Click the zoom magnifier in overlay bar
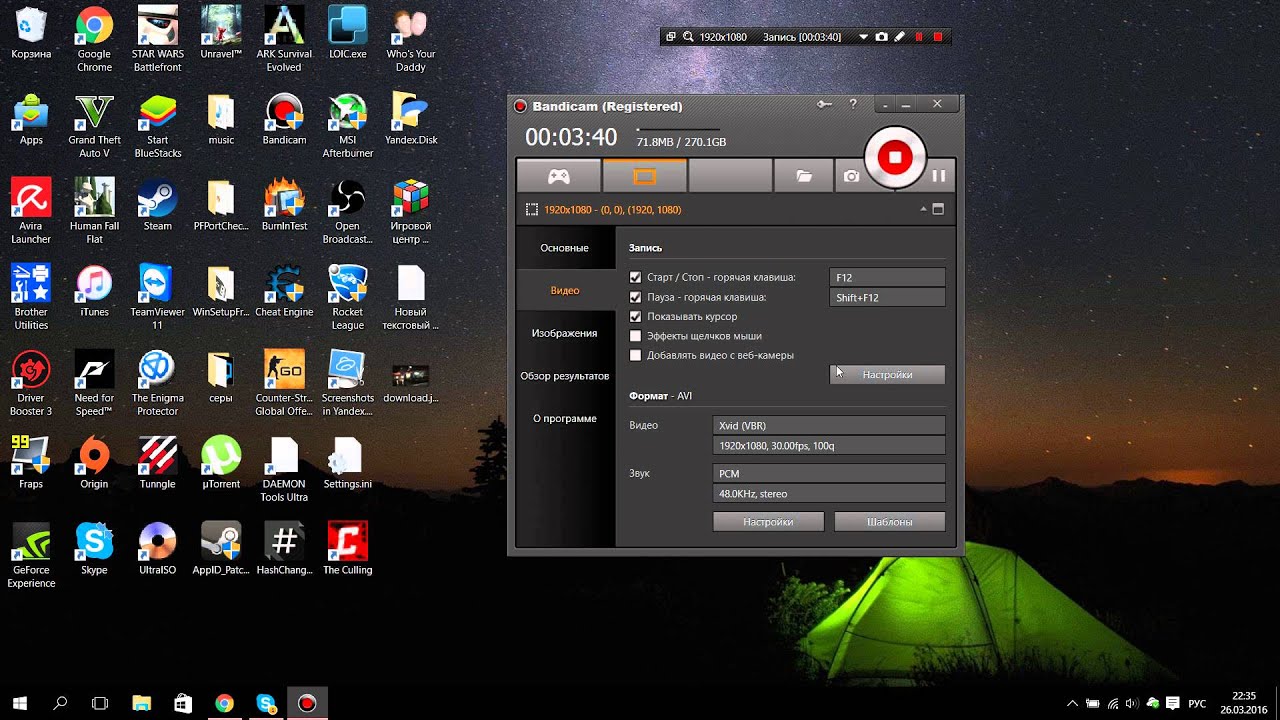The image size is (1280, 720). (x=688, y=37)
